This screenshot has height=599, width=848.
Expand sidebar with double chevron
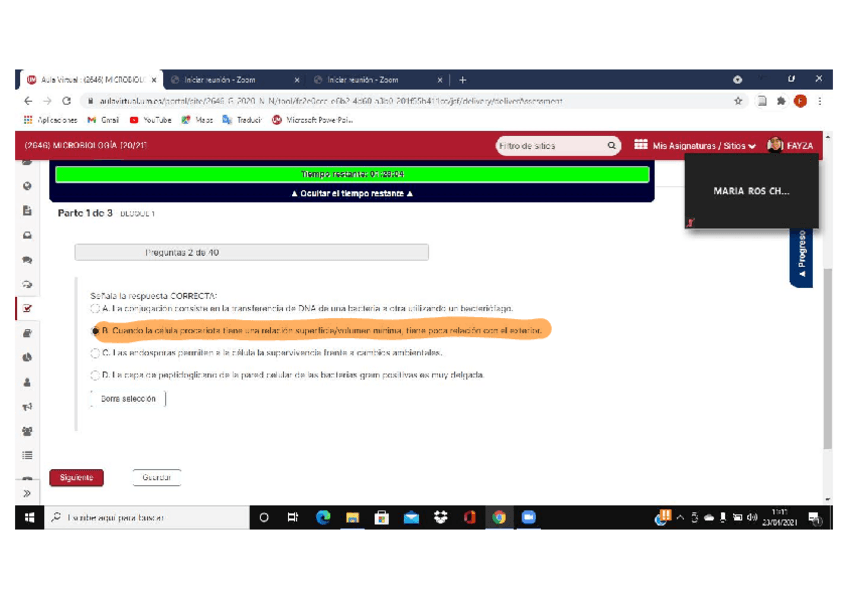pyautogui.click(x=27, y=493)
